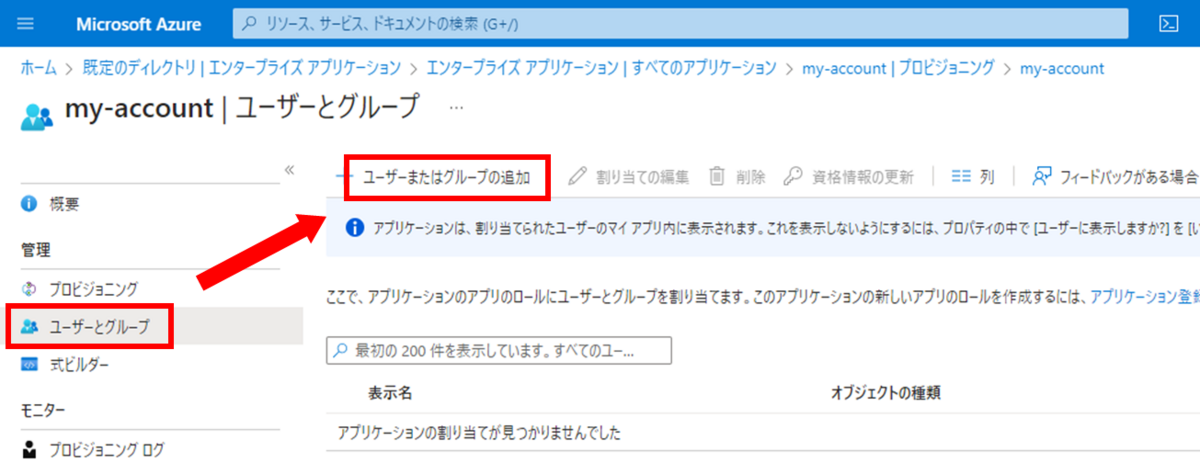This screenshot has width=1200, height=463.
Task: Click the my-account users and groups title icon
Action: [36, 115]
